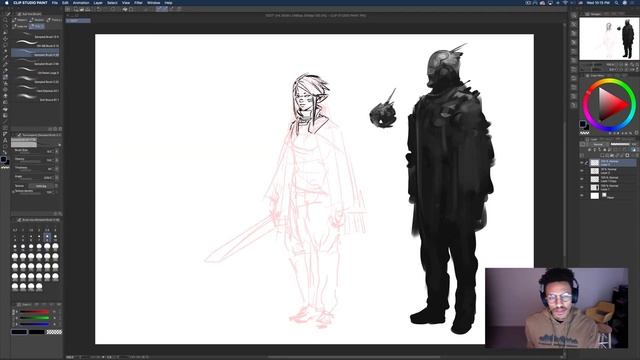The width and height of the screenshot is (640, 360).
Task: Pick a shade in the color wheel triangle
Action: click(x=610, y=105)
